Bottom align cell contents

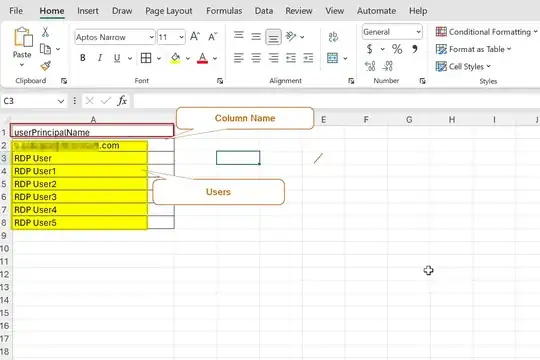click(x=273, y=37)
